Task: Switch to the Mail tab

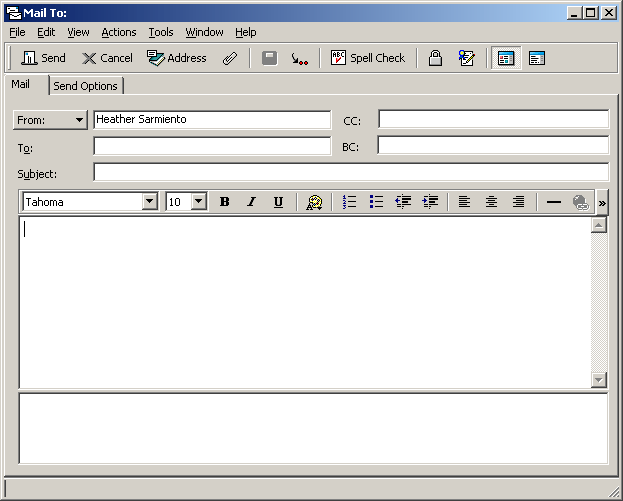Action: tap(21, 84)
